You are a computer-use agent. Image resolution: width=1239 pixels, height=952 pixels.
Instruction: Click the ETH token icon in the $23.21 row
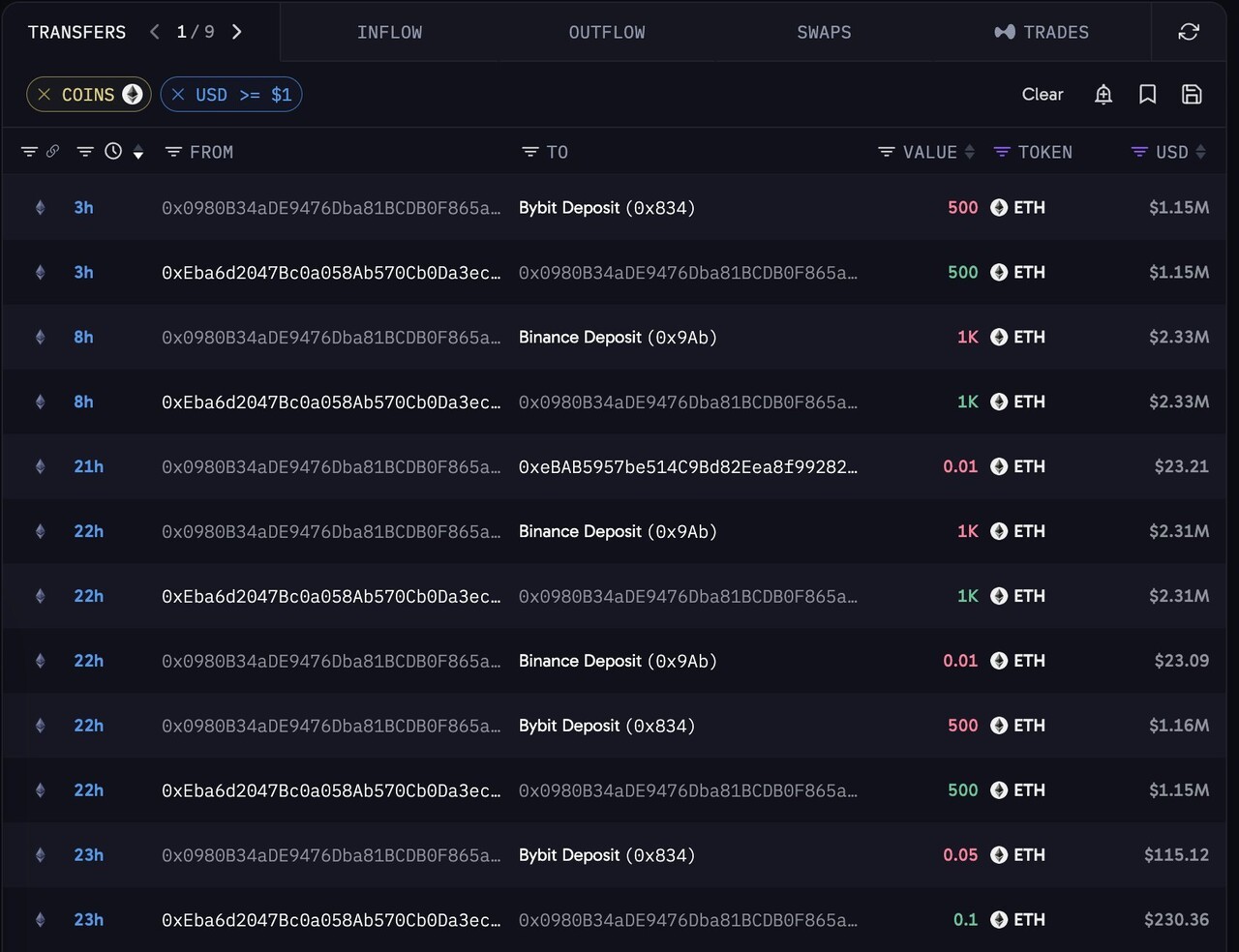click(x=999, y=466)
